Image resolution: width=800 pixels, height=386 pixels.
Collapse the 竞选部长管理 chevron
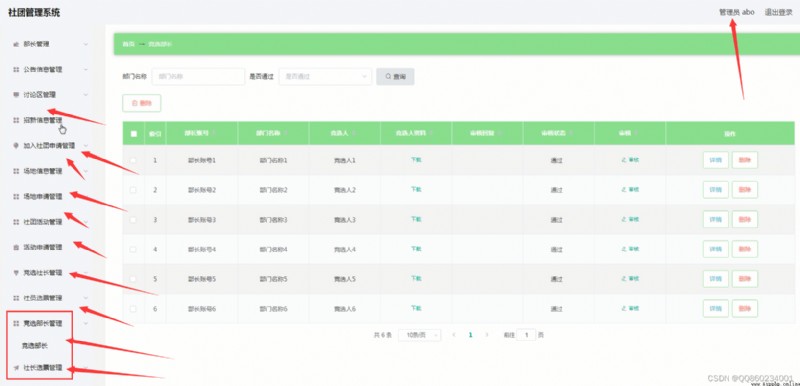tap(86, 323)
